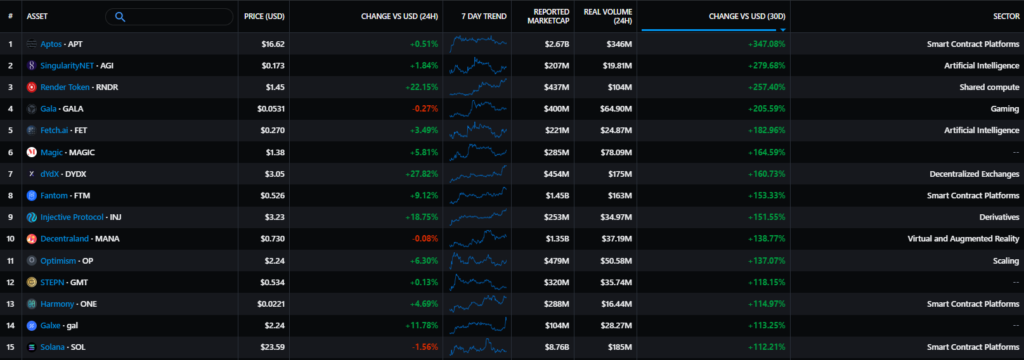The width and height of the screenshot is (1024, 360).
Task: Click the Fantom blue logo icon
Action: [x=31, y=195]
